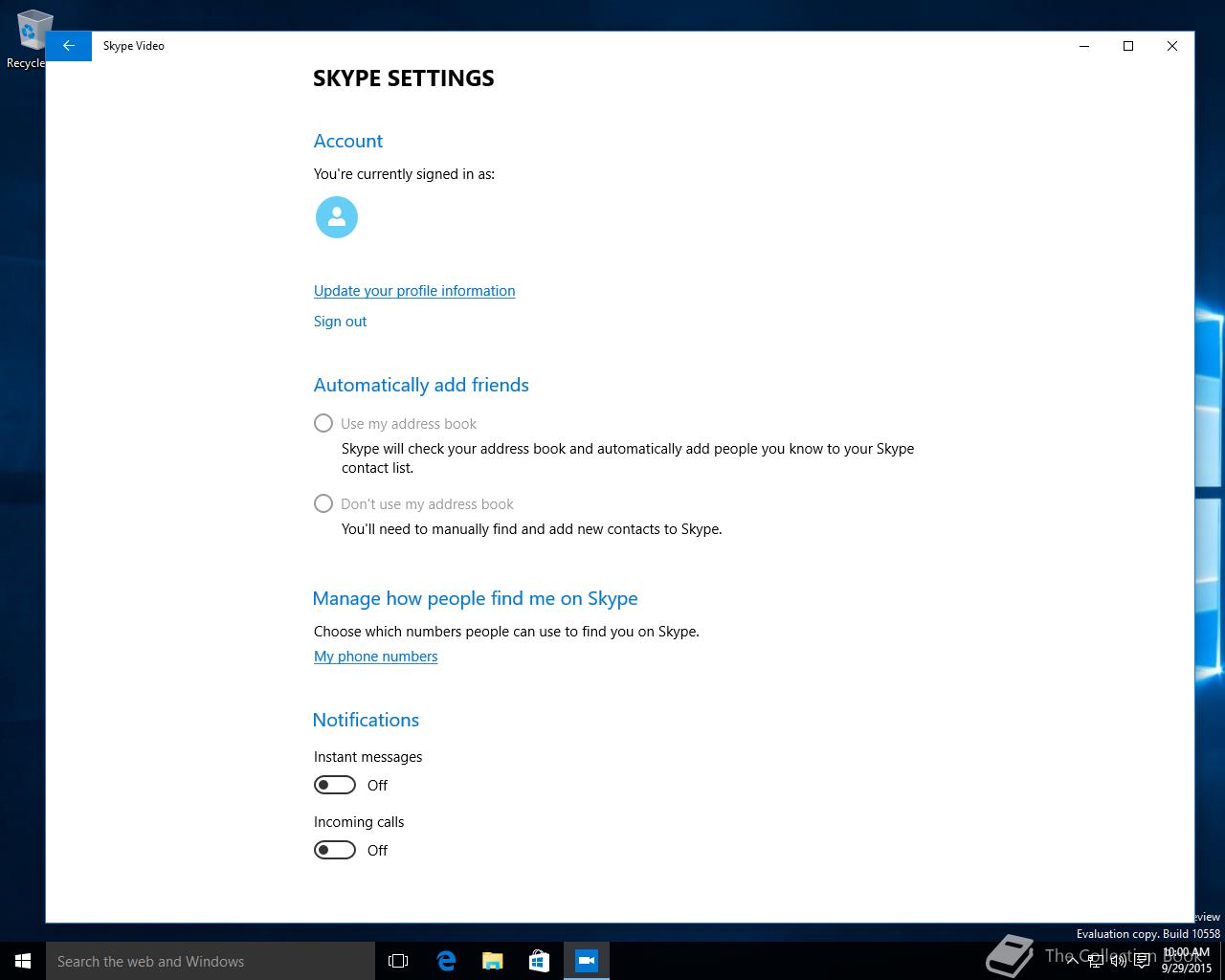Open the taskbar clock and date
The image size is (1225, 980).
click(x=1187, y=960)
